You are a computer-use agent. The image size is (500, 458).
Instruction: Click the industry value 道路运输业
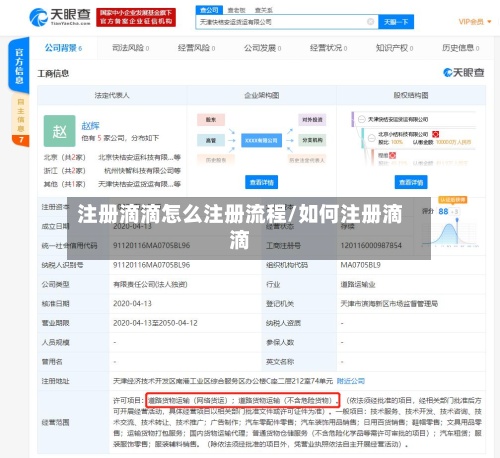pyautogui.click(x=358, y=284)
